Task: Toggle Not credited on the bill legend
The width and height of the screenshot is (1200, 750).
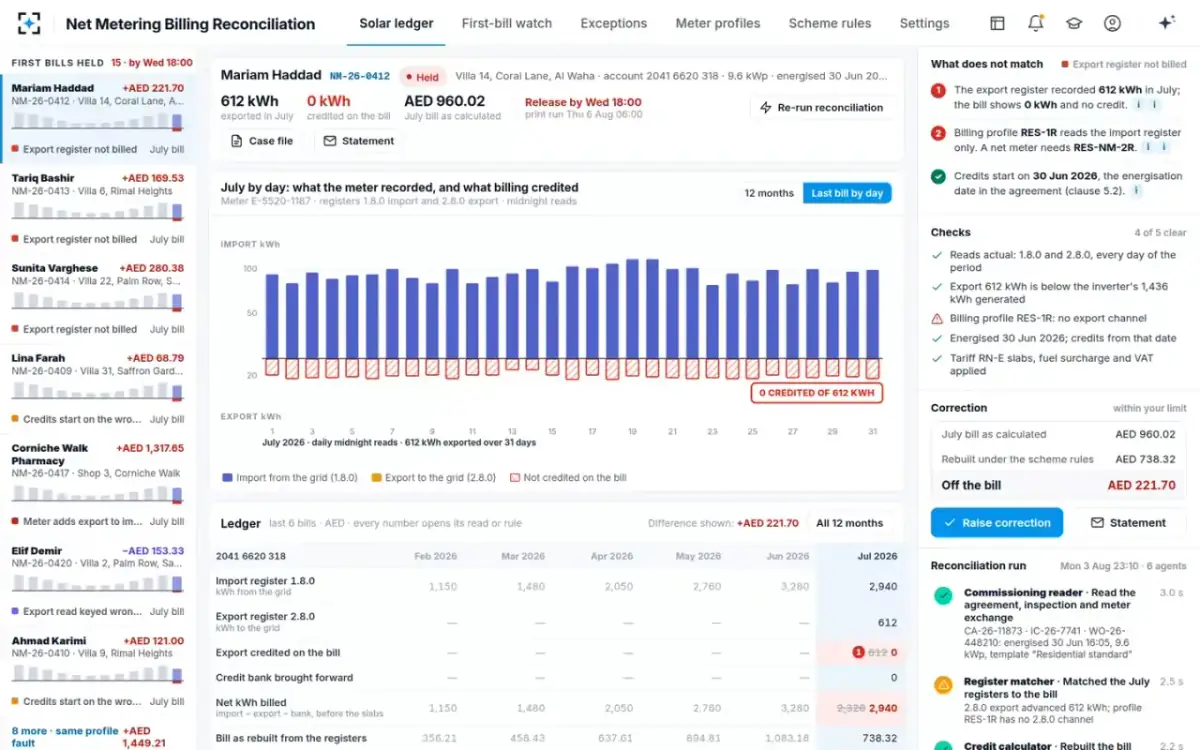Action: tap(568, 478)
